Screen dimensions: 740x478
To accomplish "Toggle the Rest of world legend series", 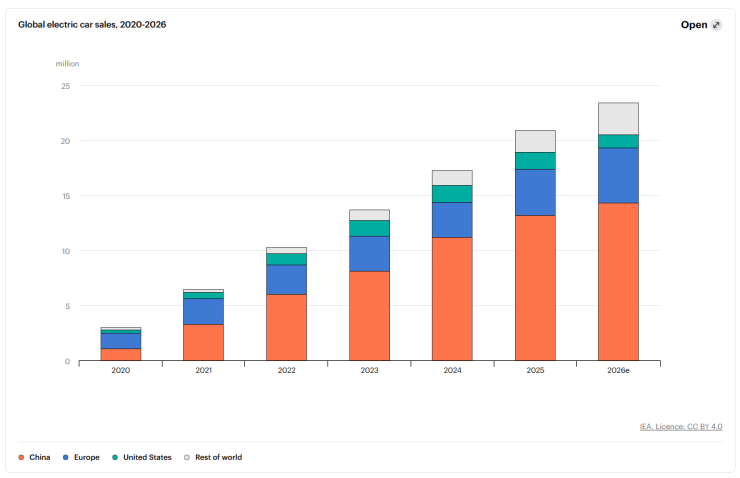I will point(213,457).
